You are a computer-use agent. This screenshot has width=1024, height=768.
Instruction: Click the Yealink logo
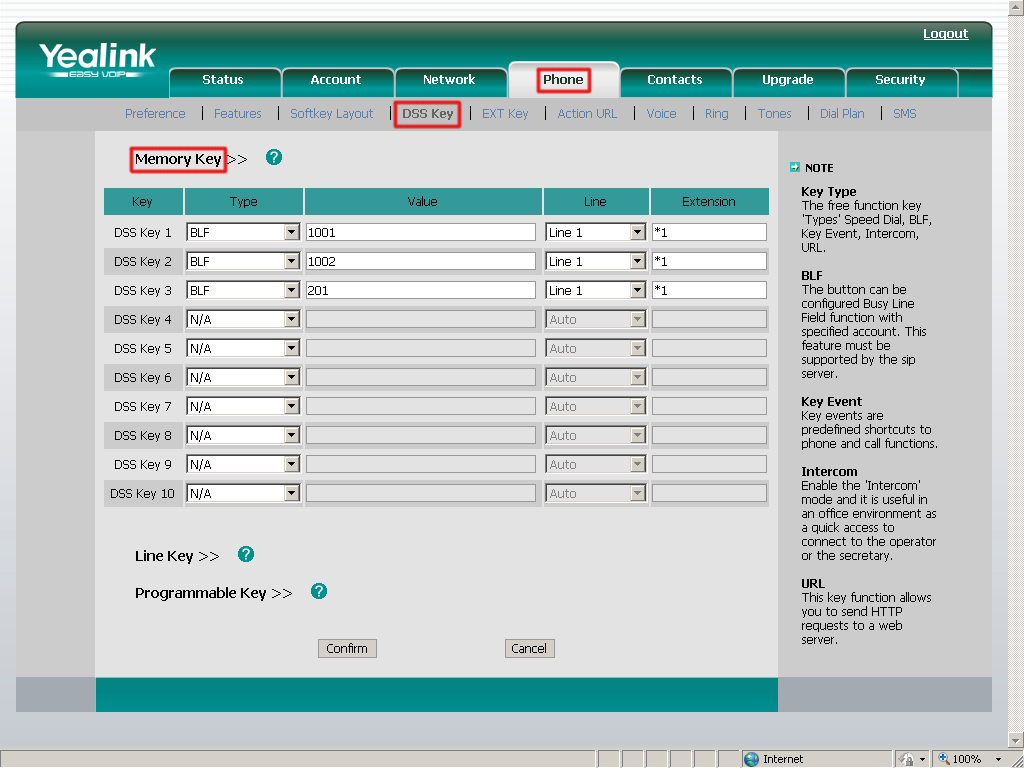click(x=97, y=59)
